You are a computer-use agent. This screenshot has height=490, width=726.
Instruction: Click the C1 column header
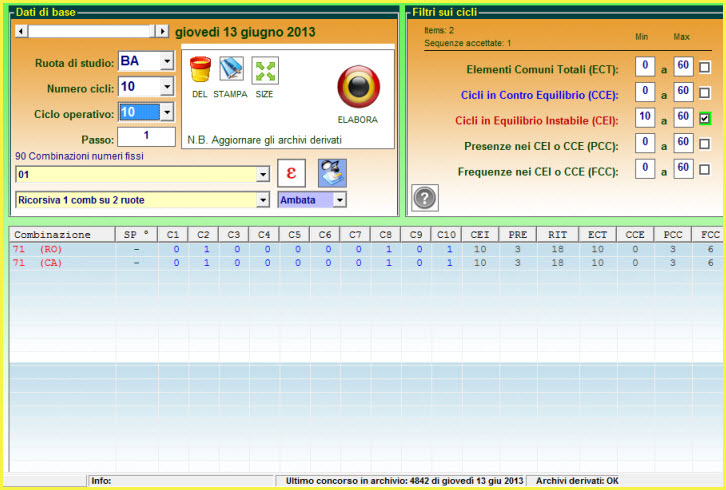[x=173, y=234]
